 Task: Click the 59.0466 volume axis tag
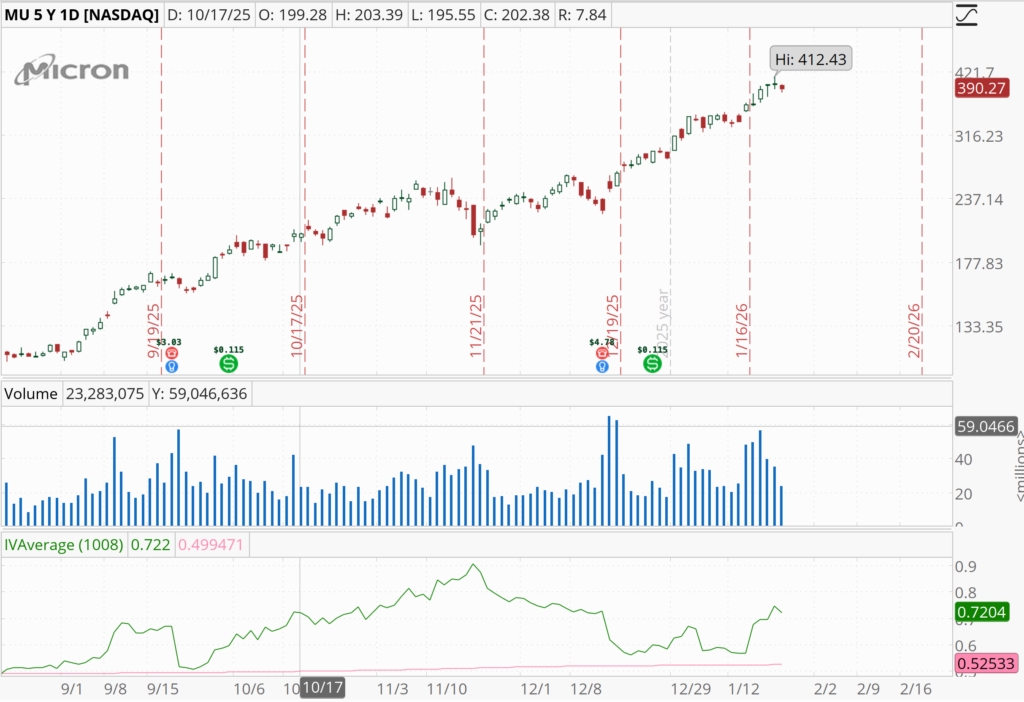(986, 427)
